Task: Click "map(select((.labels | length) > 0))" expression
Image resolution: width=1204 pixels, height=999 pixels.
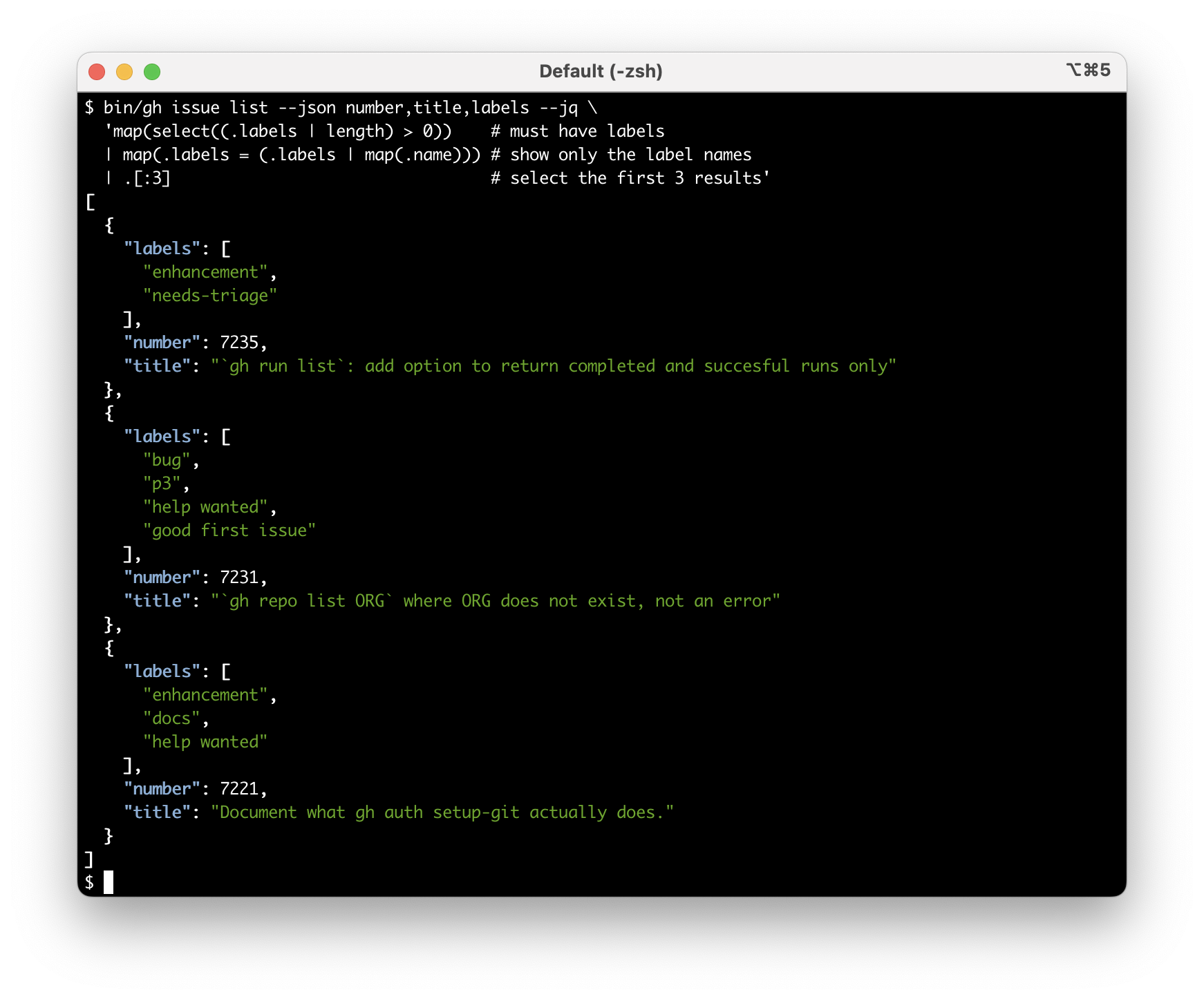Action: click(283, 131)
